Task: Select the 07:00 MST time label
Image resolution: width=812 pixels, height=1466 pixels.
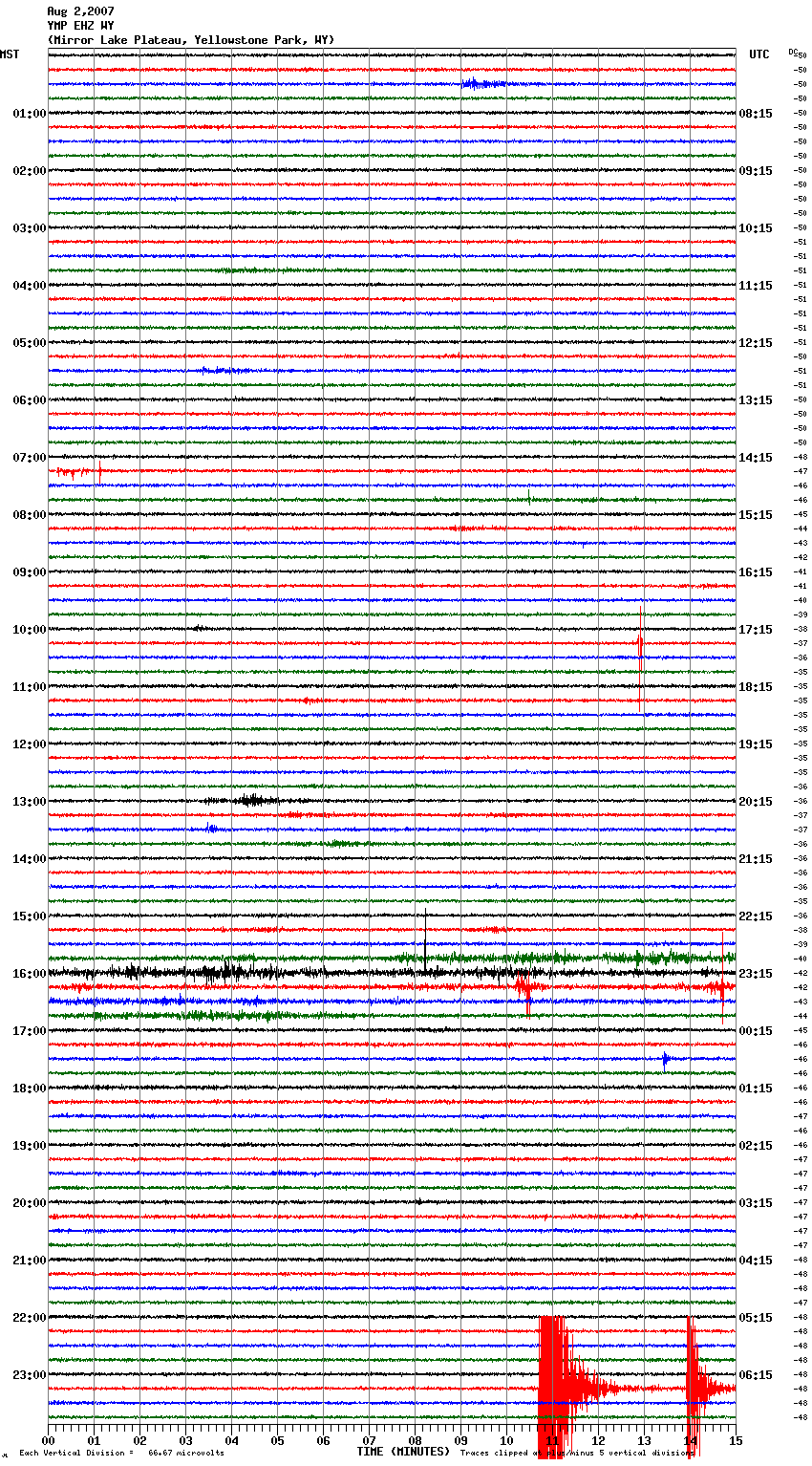Action: point(30,458)
